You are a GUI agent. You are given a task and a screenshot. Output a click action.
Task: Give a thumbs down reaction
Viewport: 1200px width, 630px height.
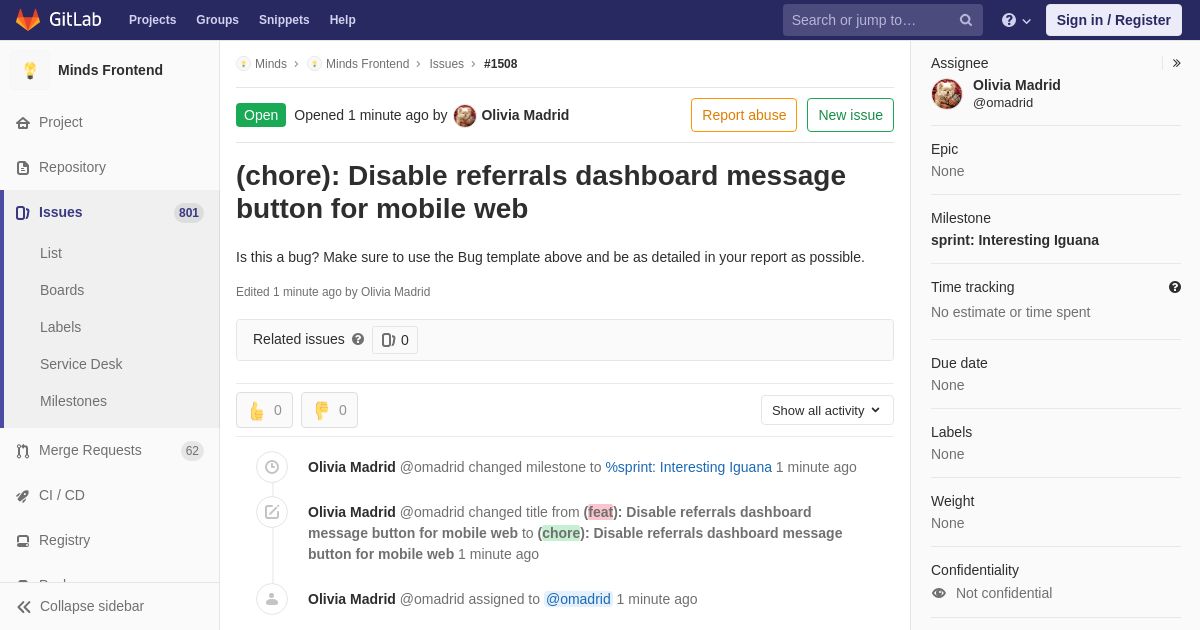click(x=329, y=410)
